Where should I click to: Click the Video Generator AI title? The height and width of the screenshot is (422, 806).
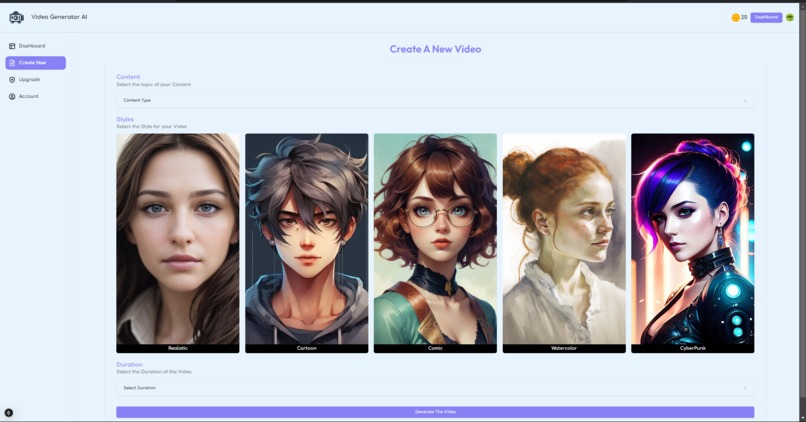pyautogui.click(x=59, y=17)
